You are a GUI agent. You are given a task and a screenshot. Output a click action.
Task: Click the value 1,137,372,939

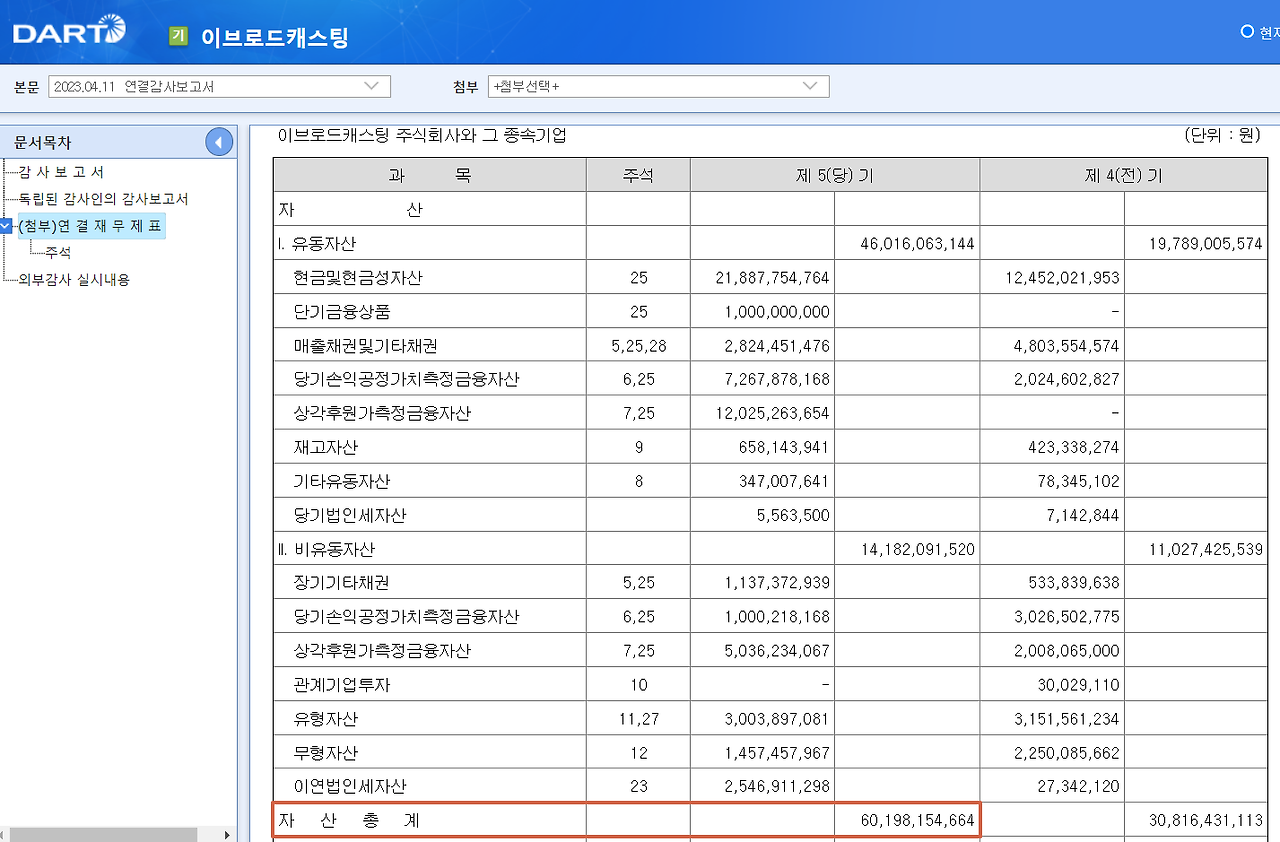pyautogui.click(x=777, y=583)
